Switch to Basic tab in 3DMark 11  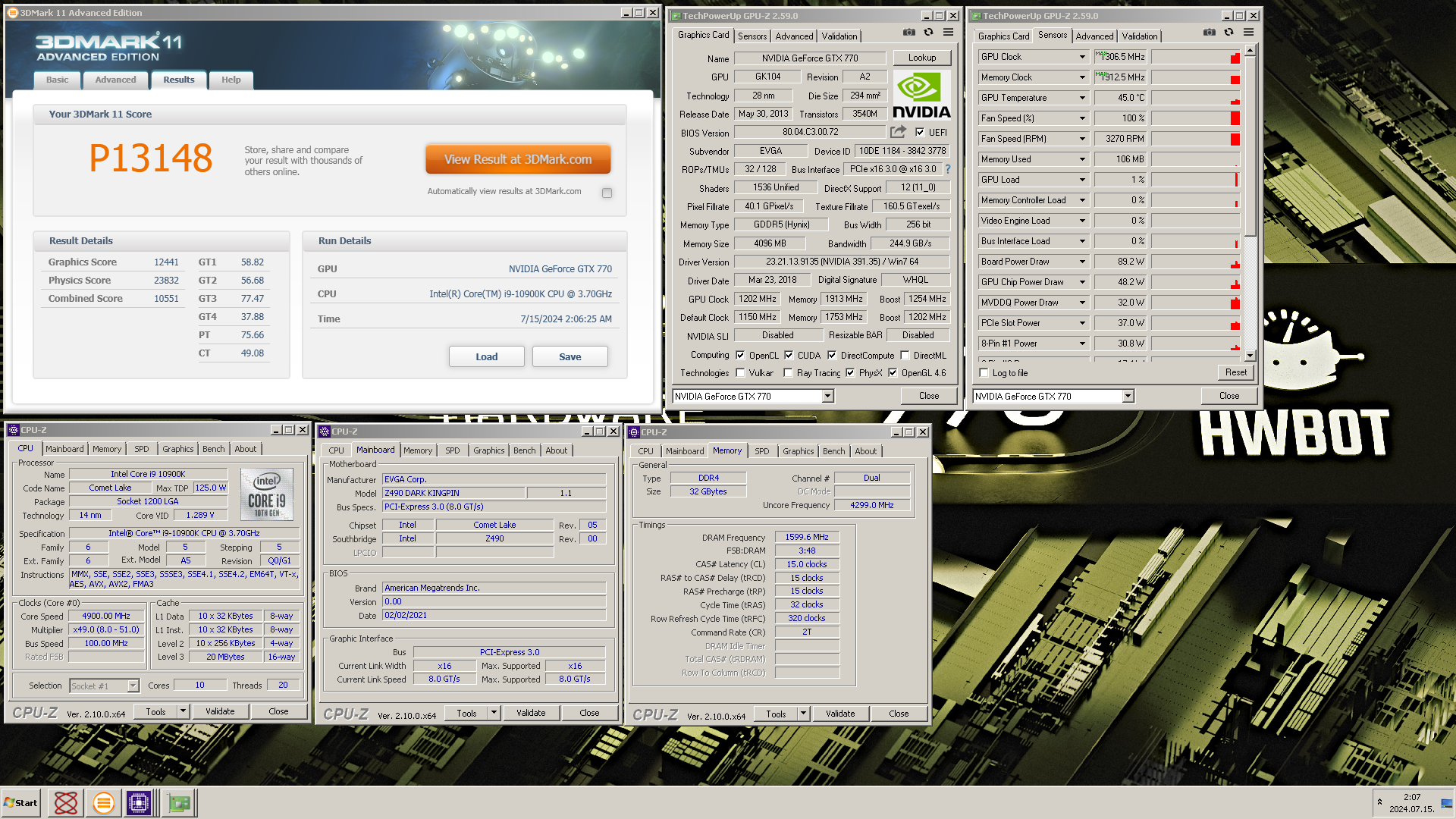pyautogui.click(x=57, y=80)
